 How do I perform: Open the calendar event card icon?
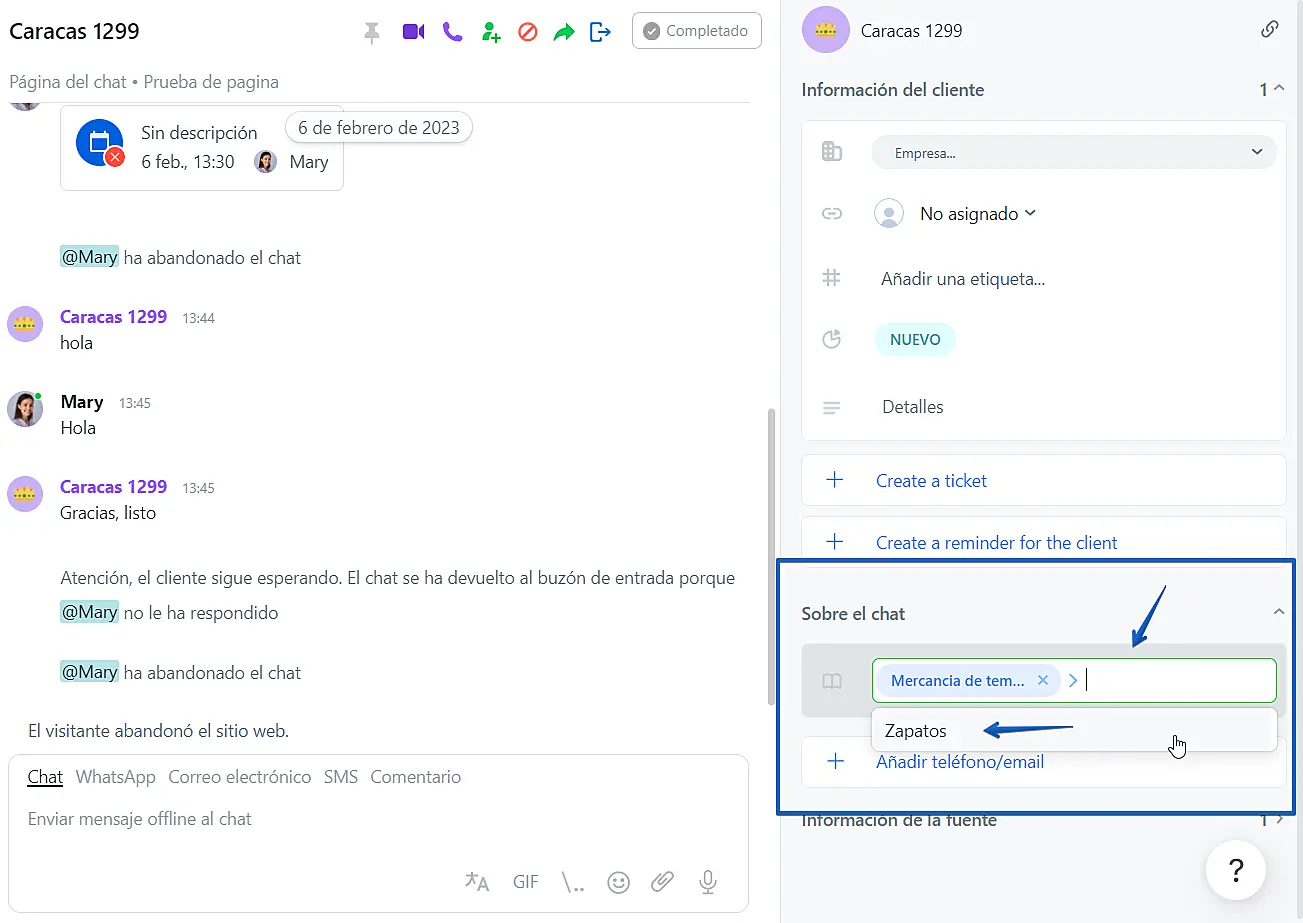(100, 143)
